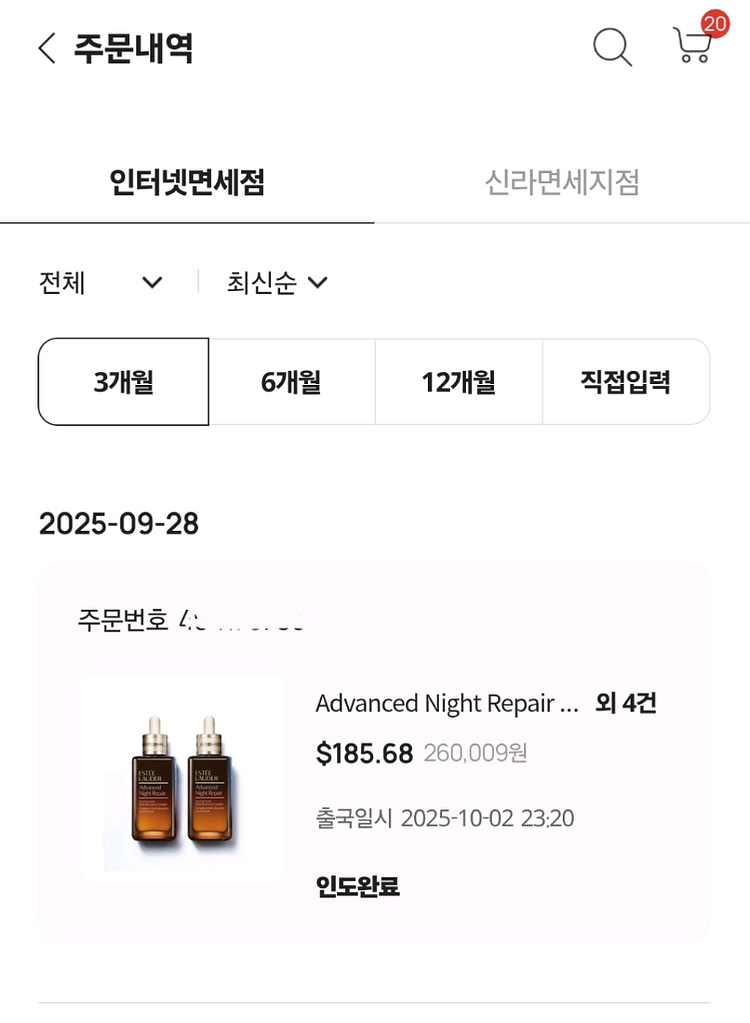
Task: Select the 6개월 period option
Action: [291, 382]
